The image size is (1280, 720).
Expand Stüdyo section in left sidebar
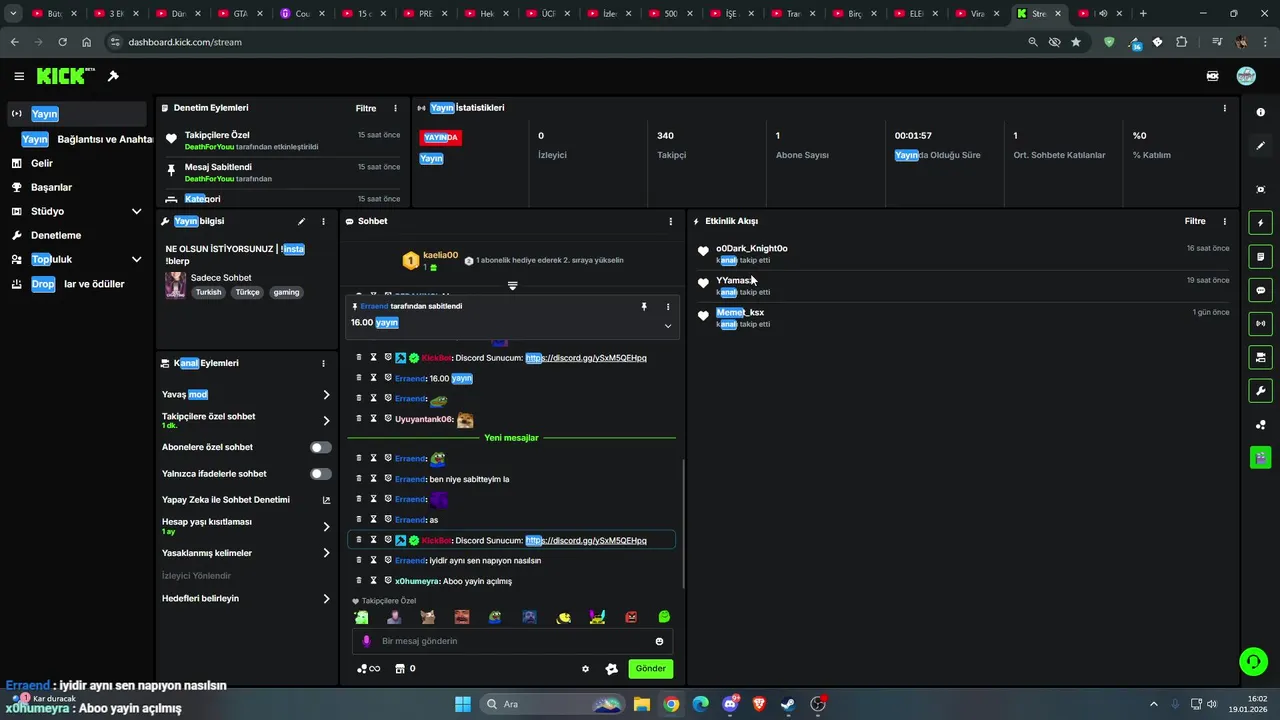click(136, 211)
